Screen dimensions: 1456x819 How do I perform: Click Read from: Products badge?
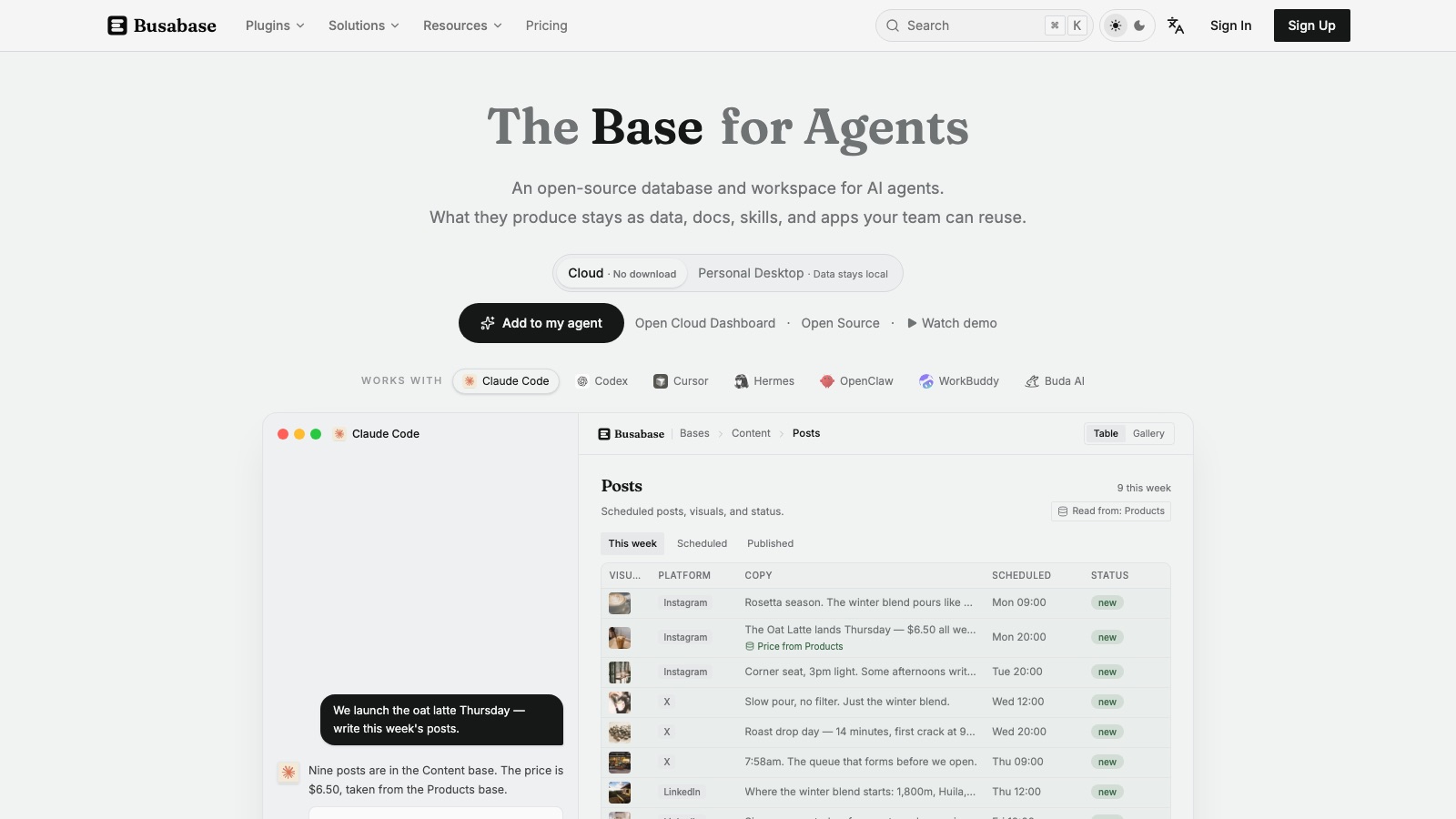(1111, 511)
